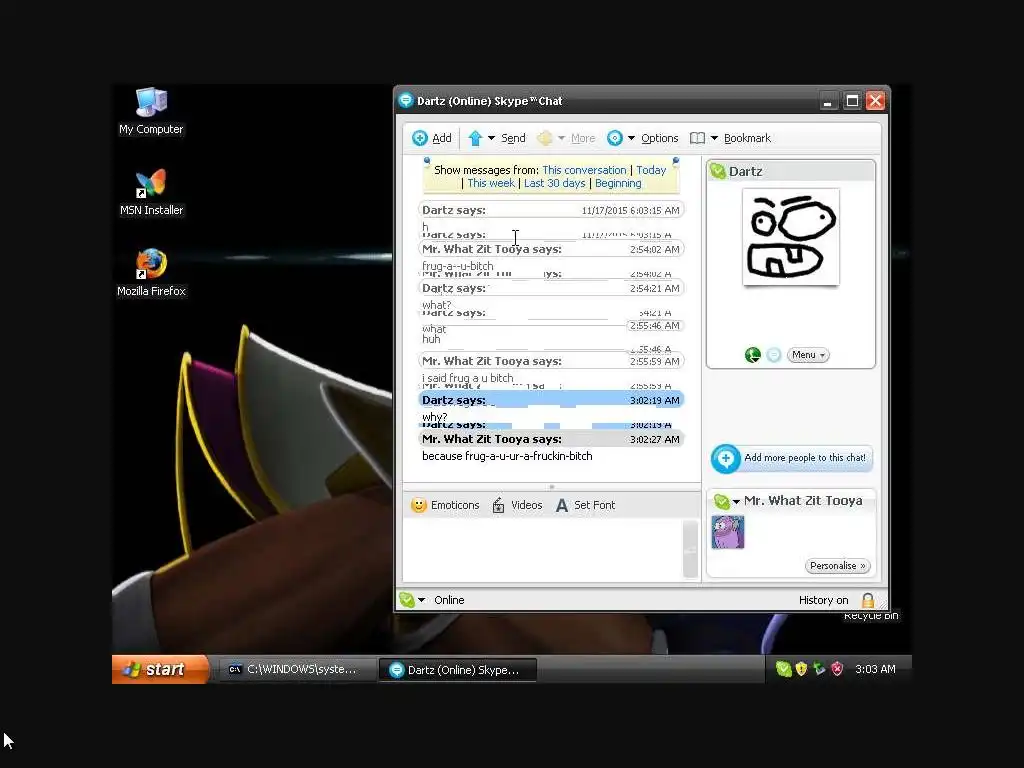1024x768 pixels.
Task: Click Mr. What Zit Tooya's purple avatar
Action: pyautogui.click(x=728, y=532)
